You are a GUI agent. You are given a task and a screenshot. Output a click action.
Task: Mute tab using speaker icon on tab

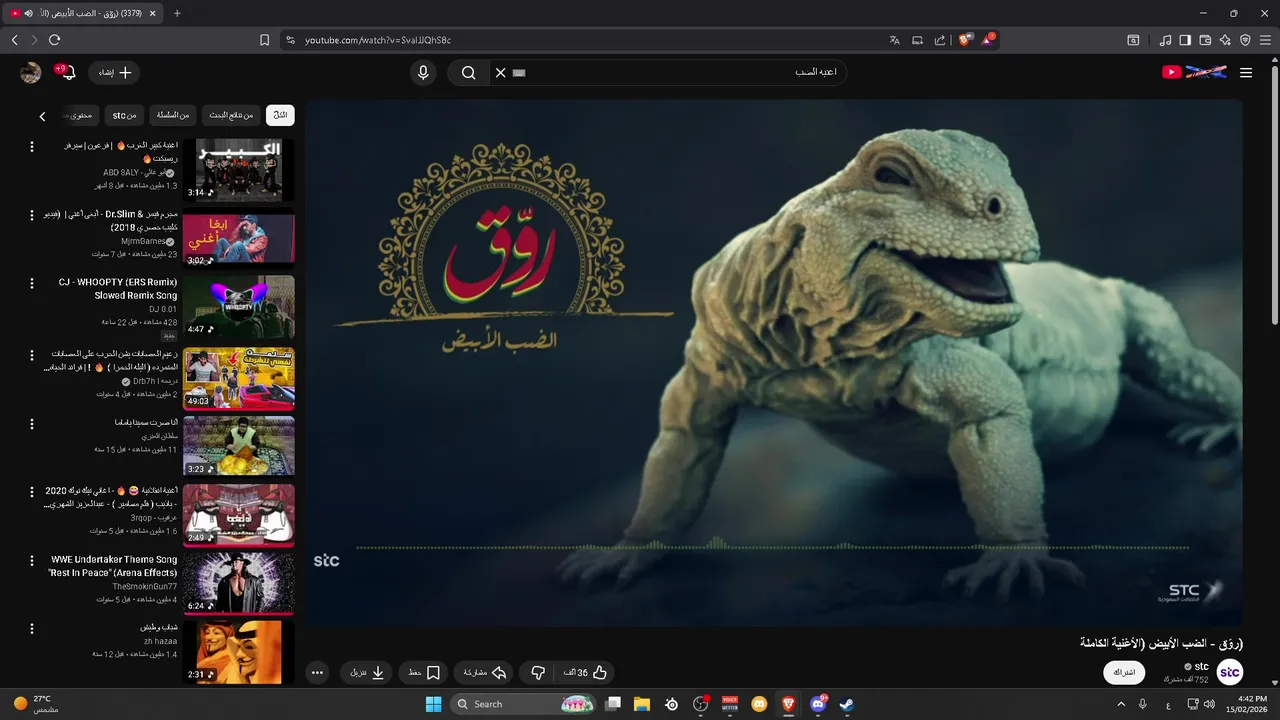28,13
